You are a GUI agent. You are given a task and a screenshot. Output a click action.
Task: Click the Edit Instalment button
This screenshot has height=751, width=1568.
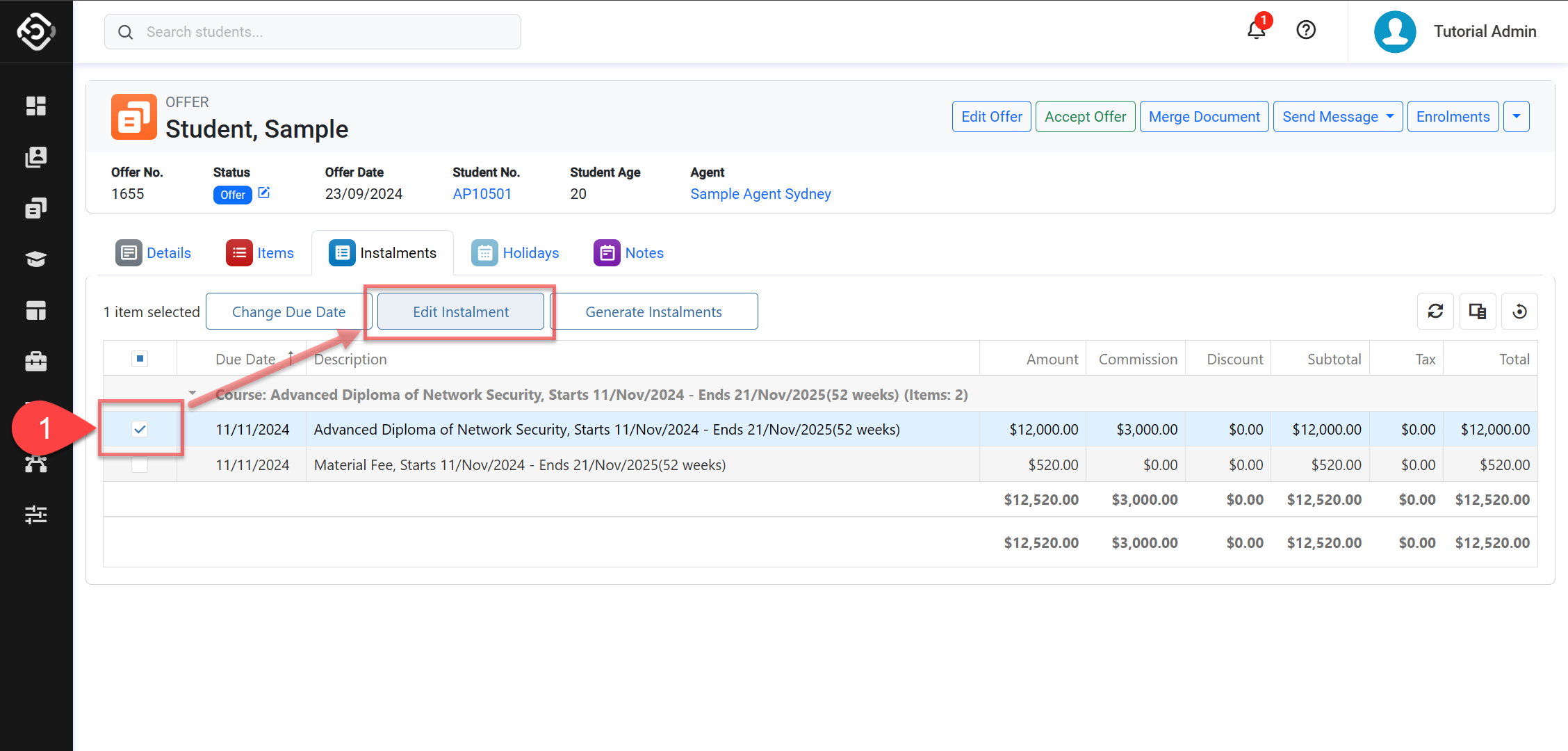pos(460,312)
